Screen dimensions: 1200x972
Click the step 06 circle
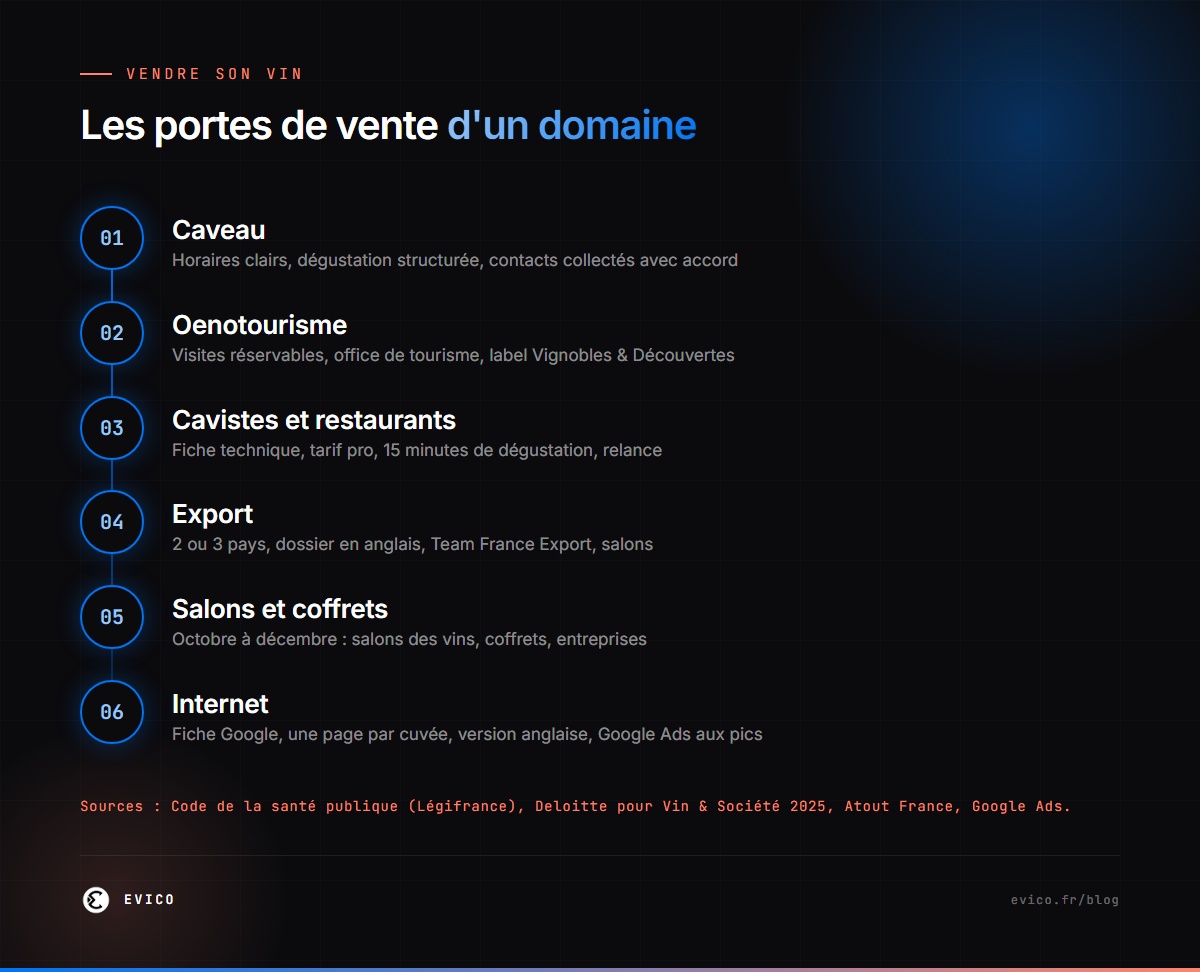coord(112,712)
